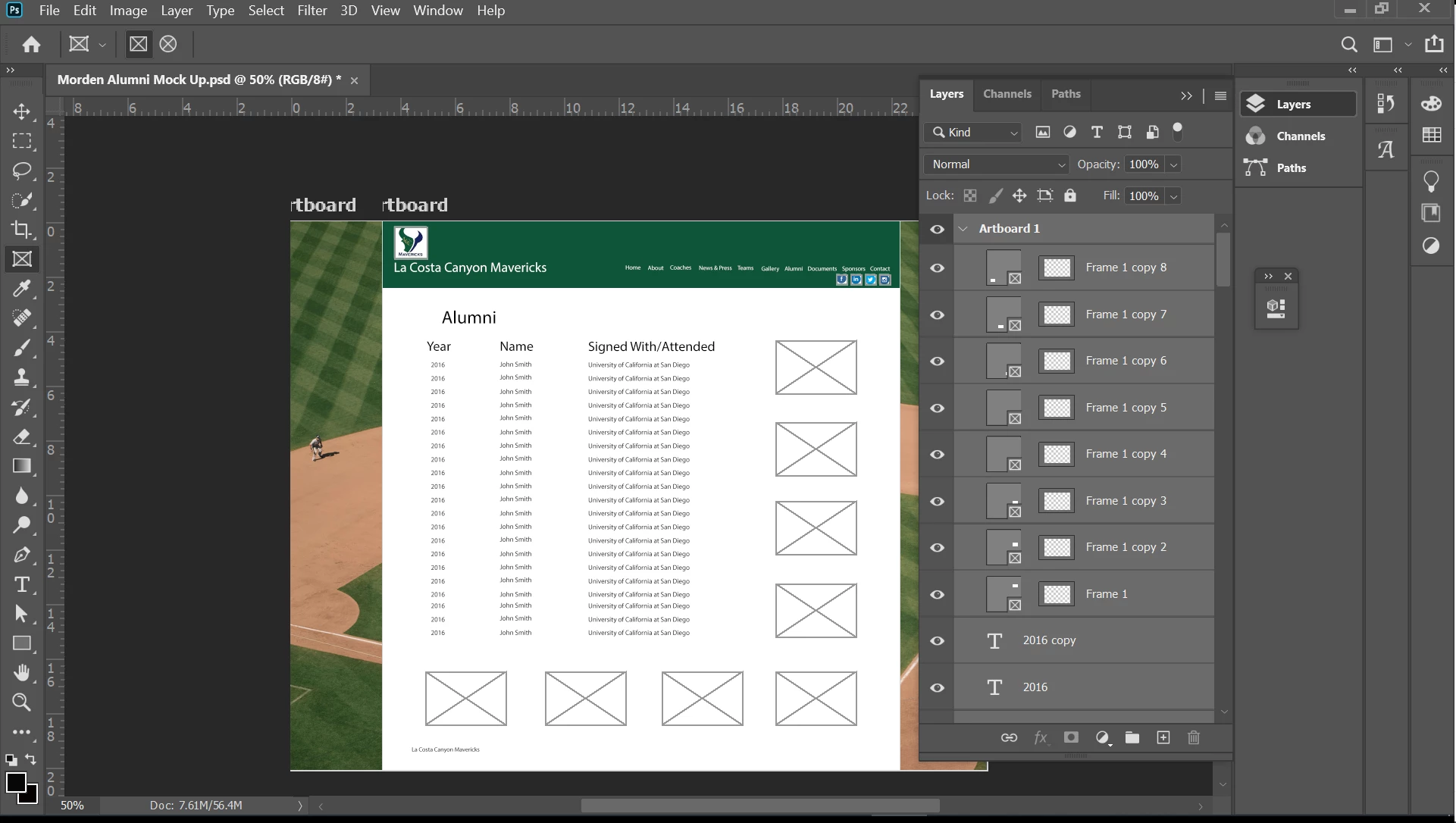The image size is (1456, 823).
Task: Click the Delete layer trash icon
Action: click(1194, 737)
